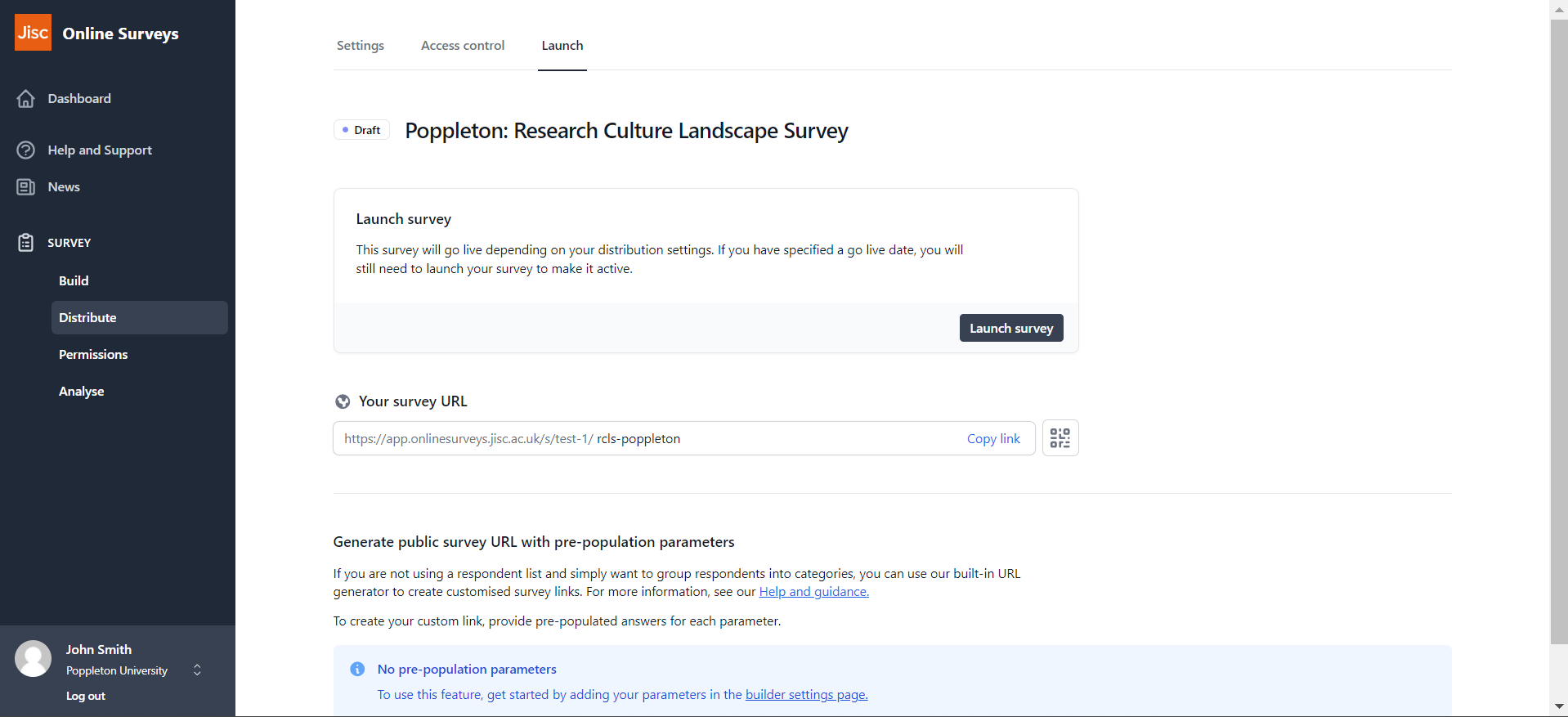1568x717 pixels.
Task: Click the survey URL field with rcls-poppleton
Action: (x=684, y=438)
